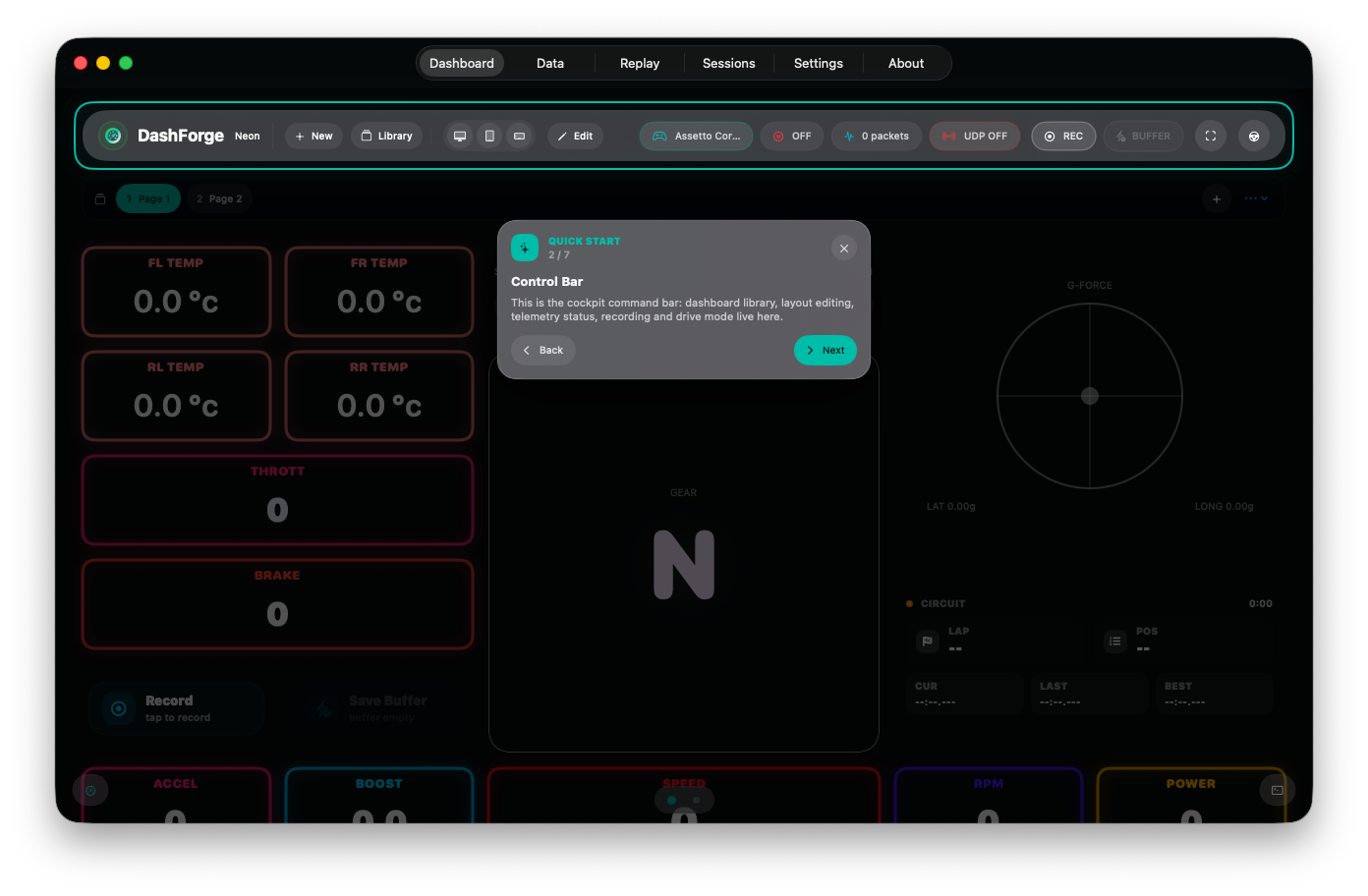Click the LONG 0.00g value
Viewport: 1368px width, 896px height.
(1225, 507)
